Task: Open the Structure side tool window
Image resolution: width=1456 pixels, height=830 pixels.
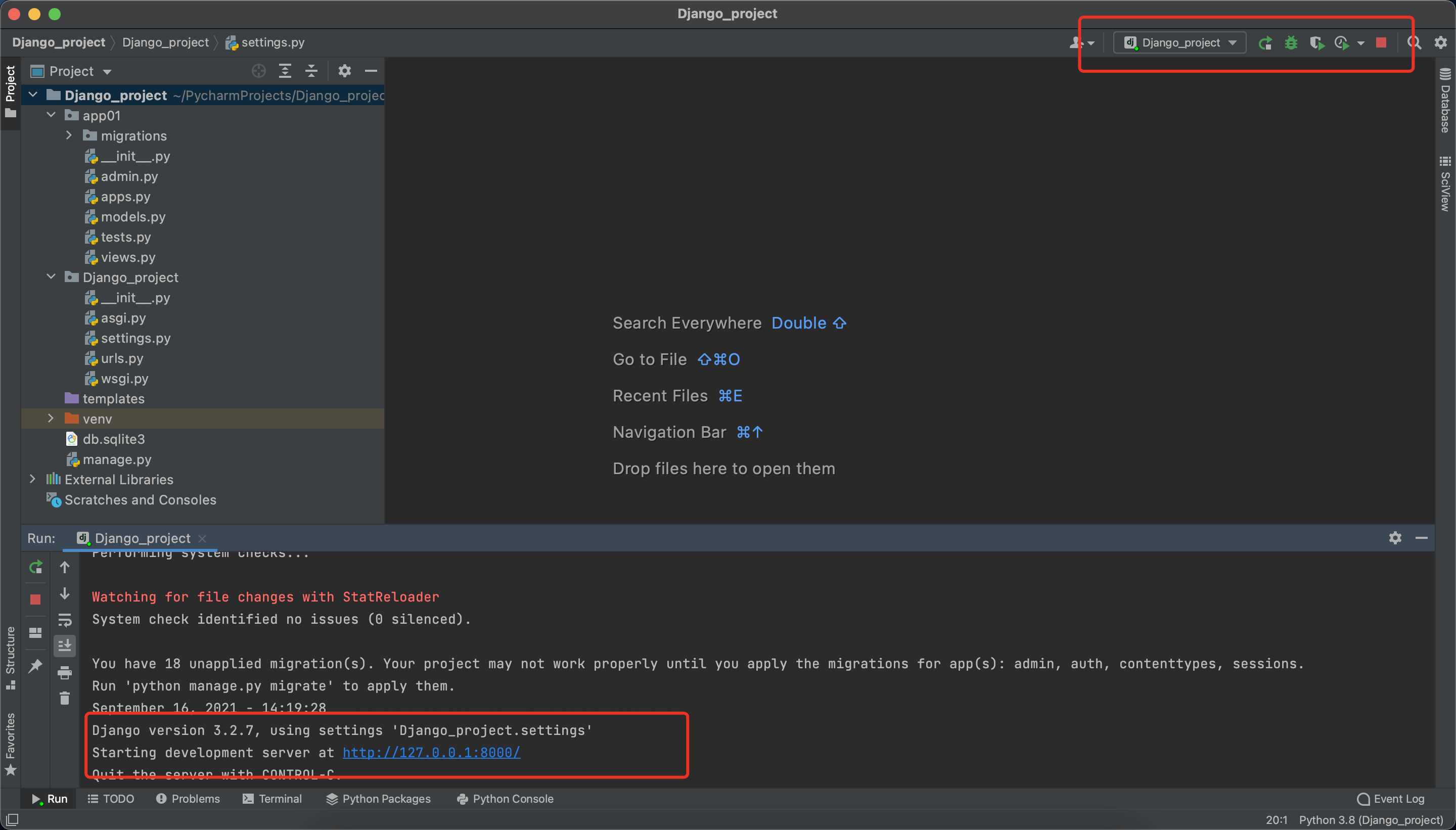Action: click(10, 659)
